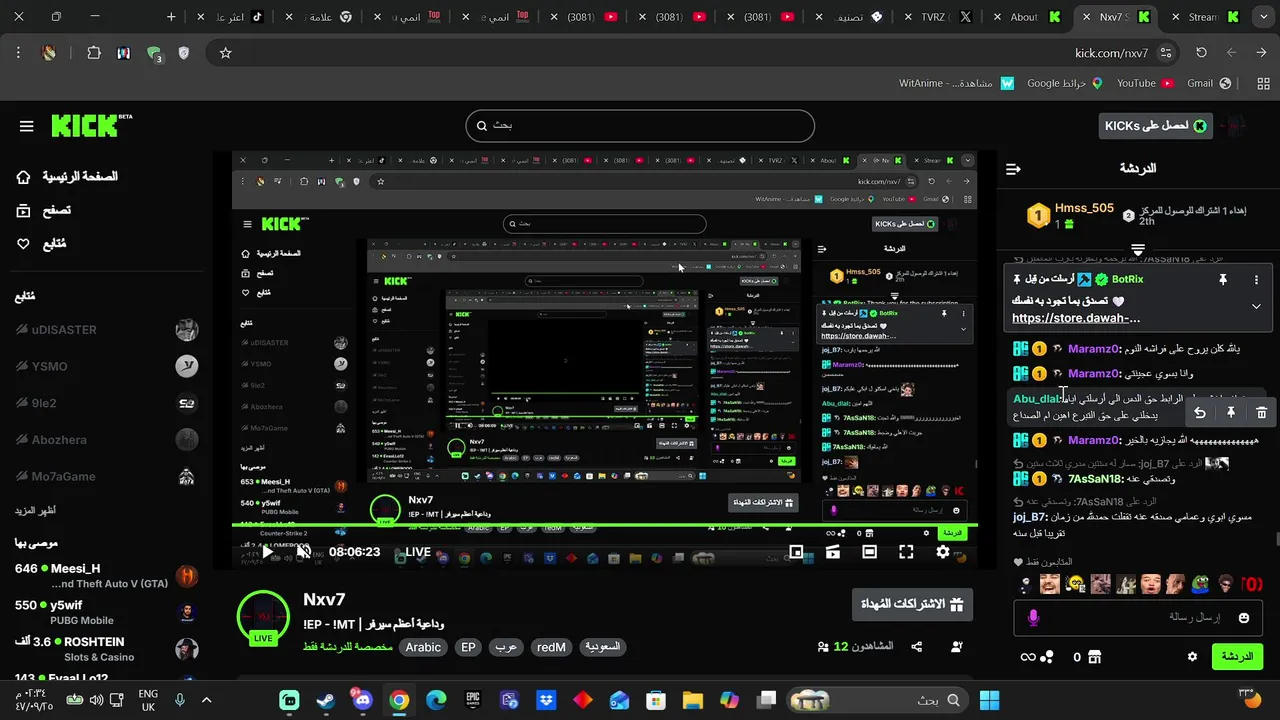
Task: Open recommended channel ROSHTEIN
Action: [x=107, y=649]
